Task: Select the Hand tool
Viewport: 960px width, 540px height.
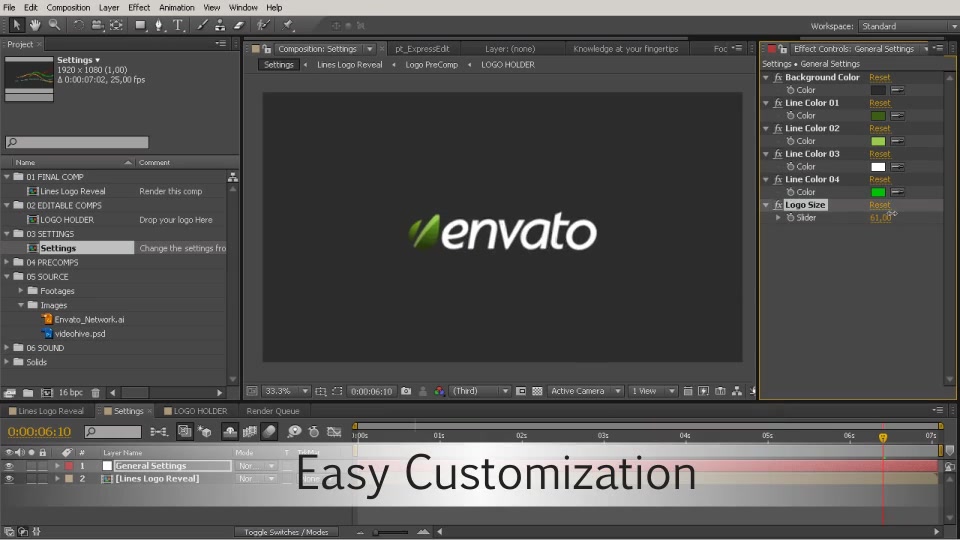Action: click(35, 25)
